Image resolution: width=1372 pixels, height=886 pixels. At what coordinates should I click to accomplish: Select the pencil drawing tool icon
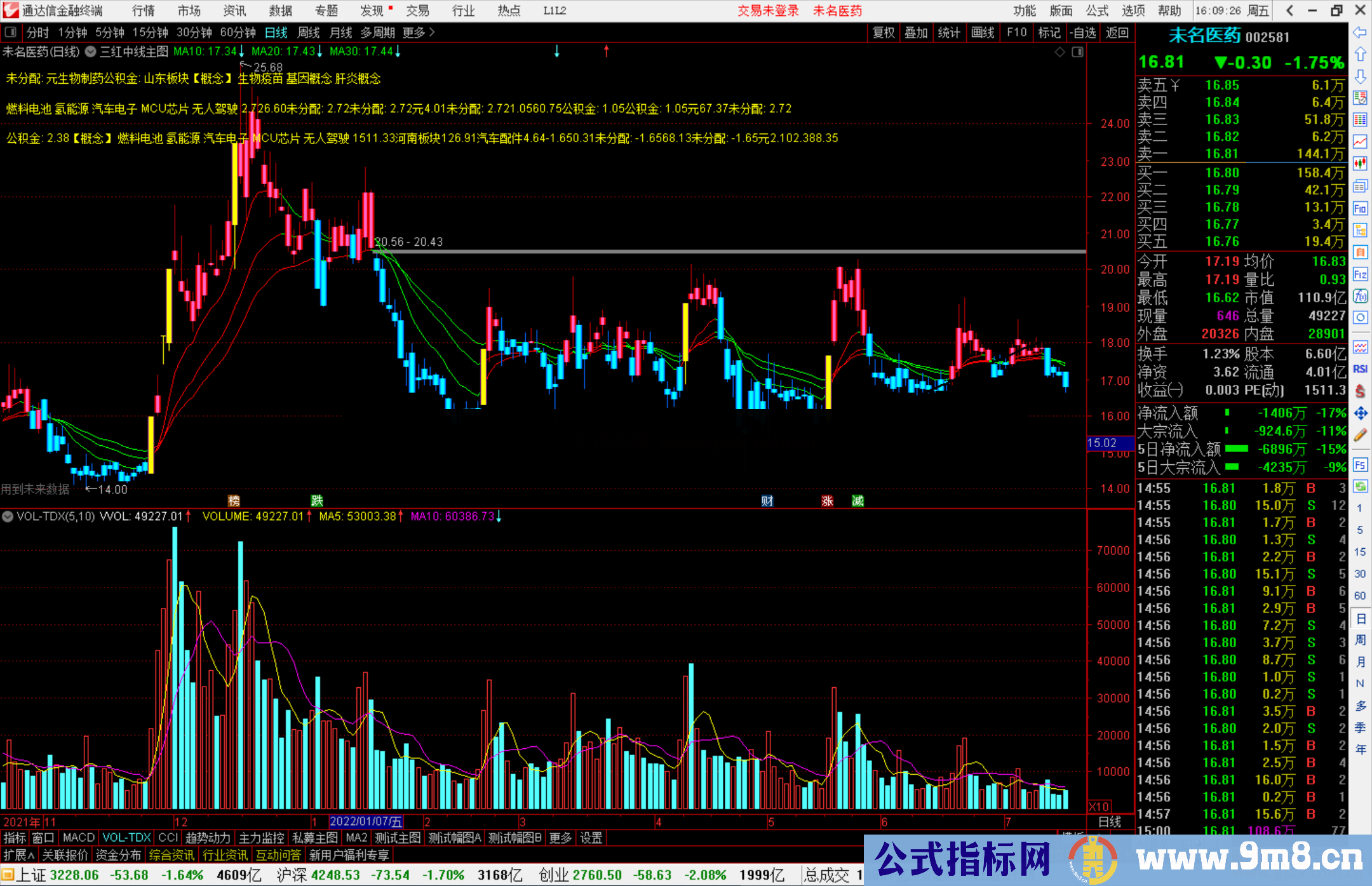(1360, 436)
